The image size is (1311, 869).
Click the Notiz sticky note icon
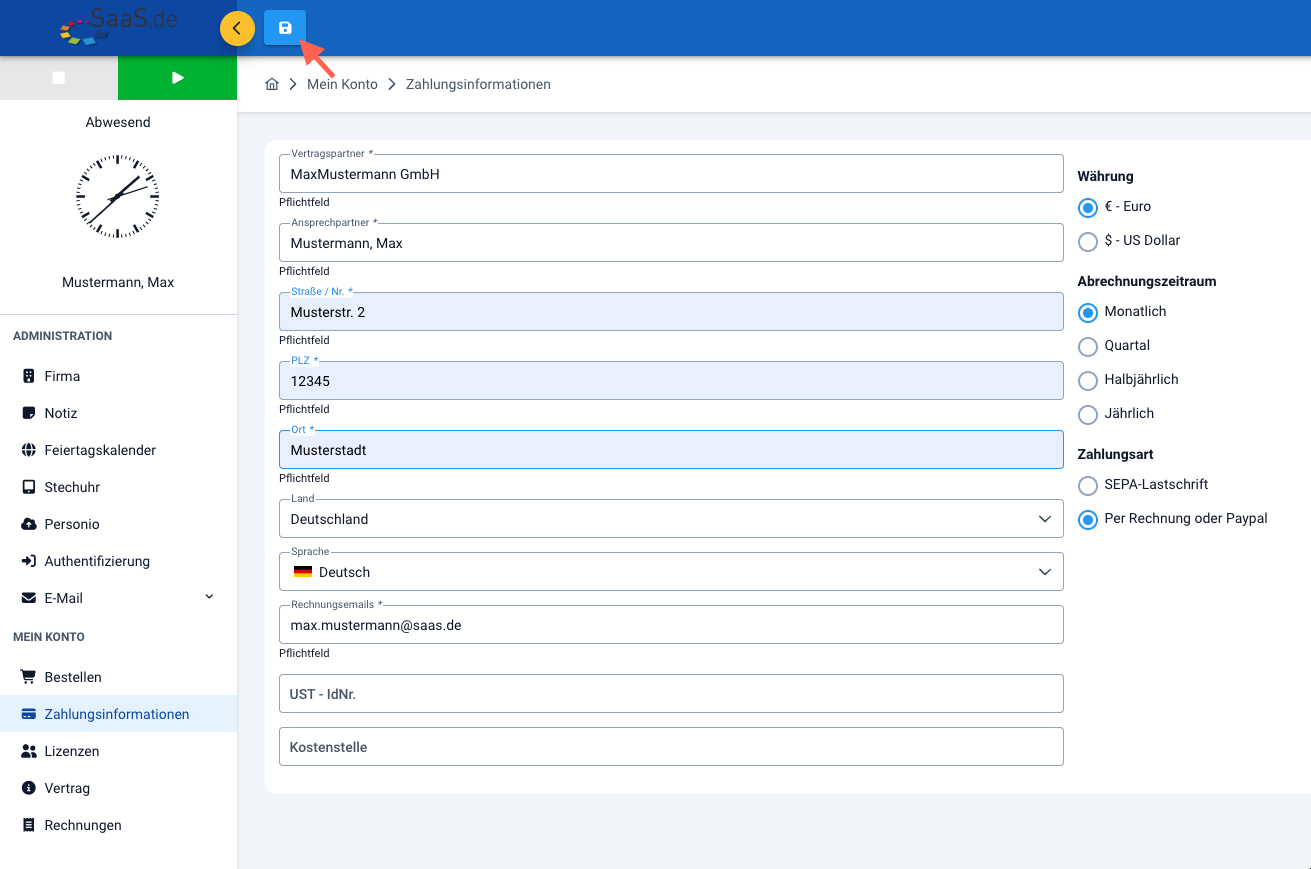point(28,413)
